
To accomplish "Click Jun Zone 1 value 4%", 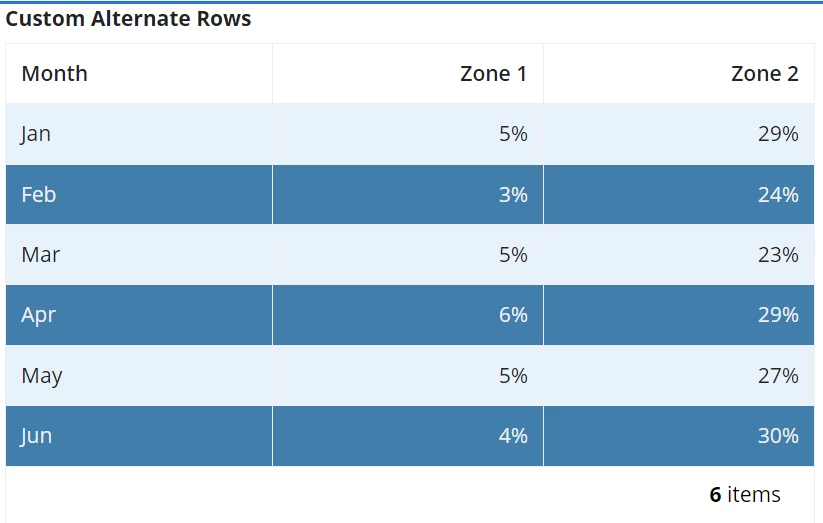I will [x=408, y=436].
